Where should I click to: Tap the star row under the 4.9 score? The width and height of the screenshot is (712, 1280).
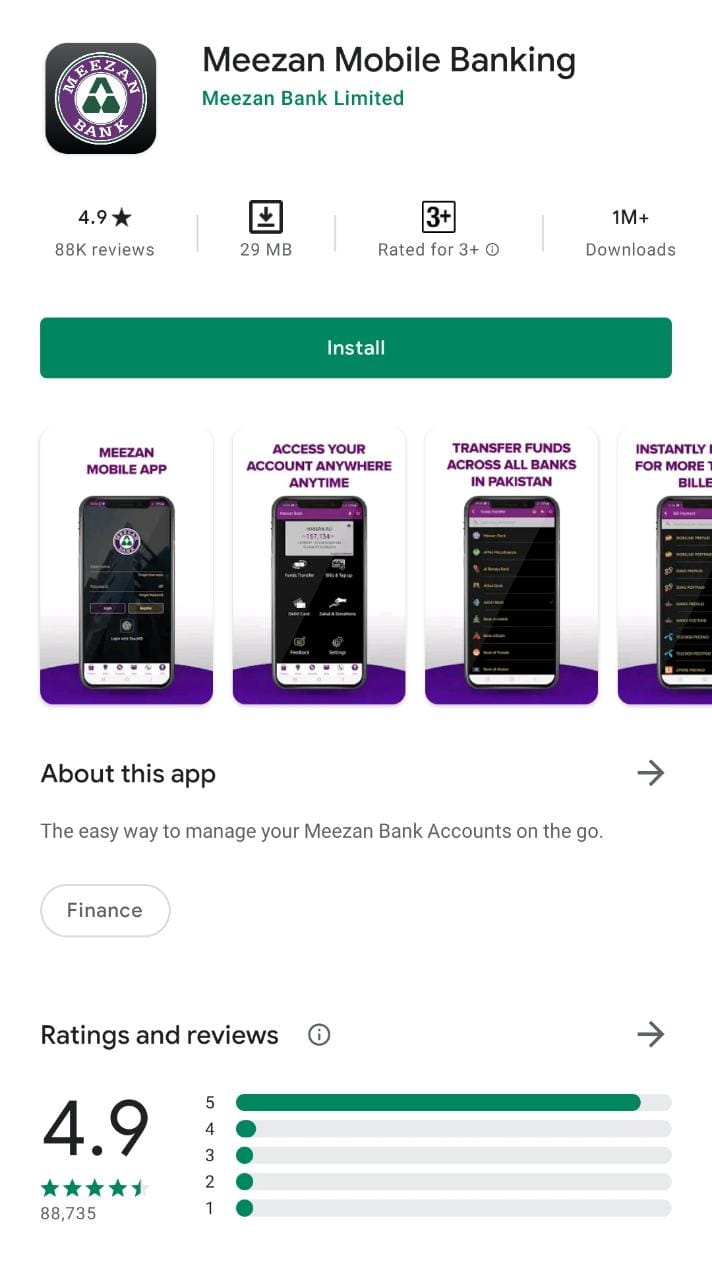[95, 1188]
